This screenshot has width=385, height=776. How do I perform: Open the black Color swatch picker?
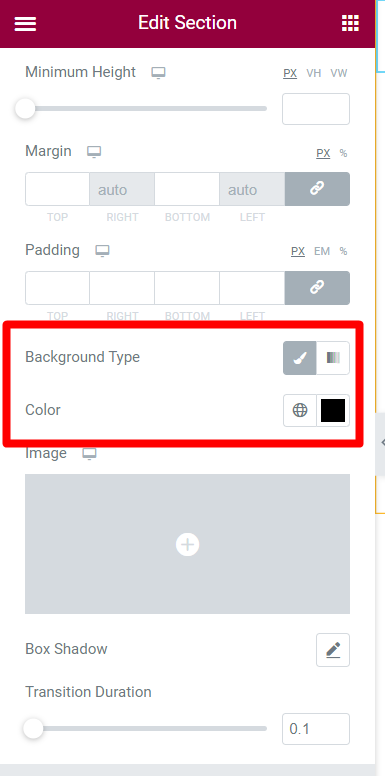tap(333, 410)
